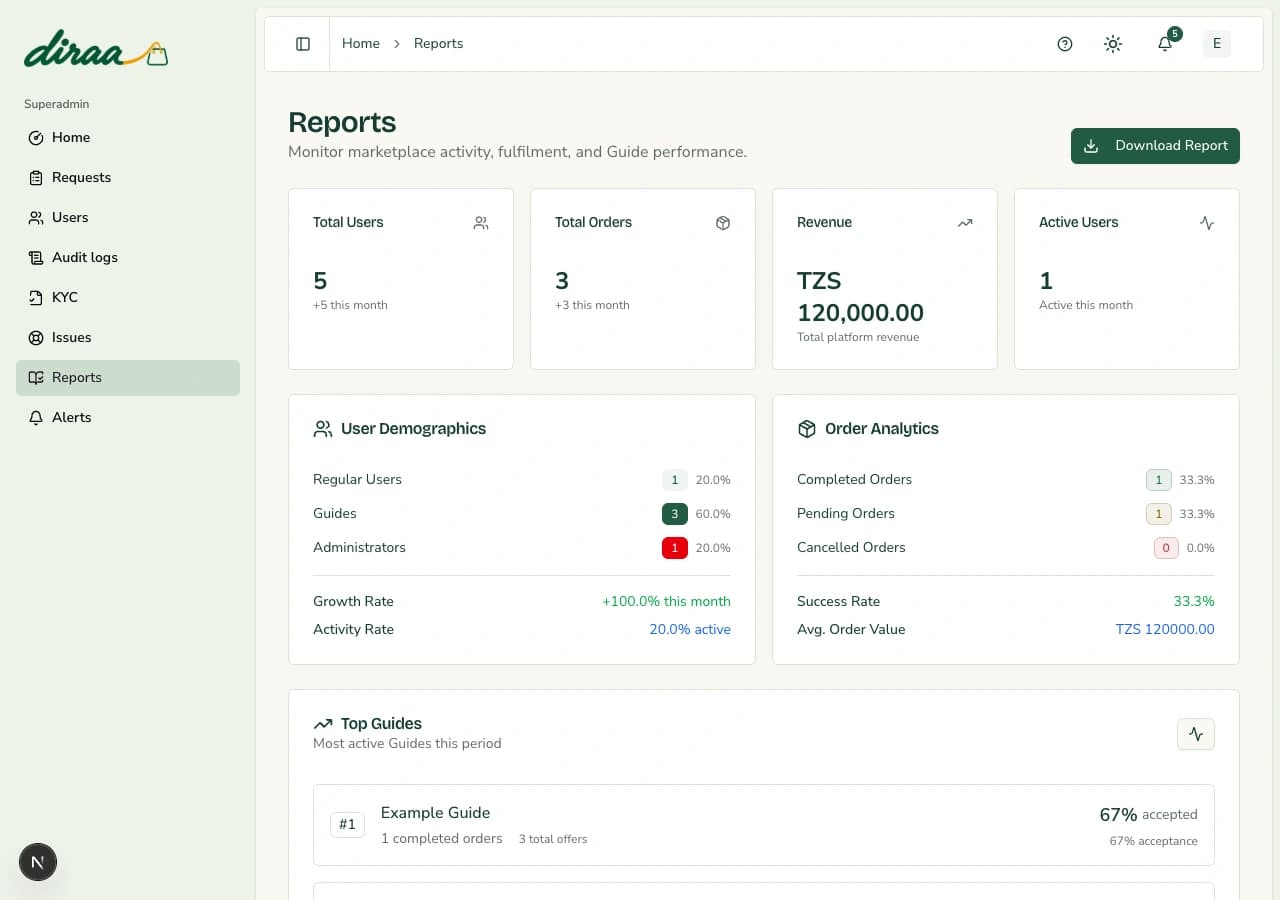Click the diraa logo

[x=96, y=49]
